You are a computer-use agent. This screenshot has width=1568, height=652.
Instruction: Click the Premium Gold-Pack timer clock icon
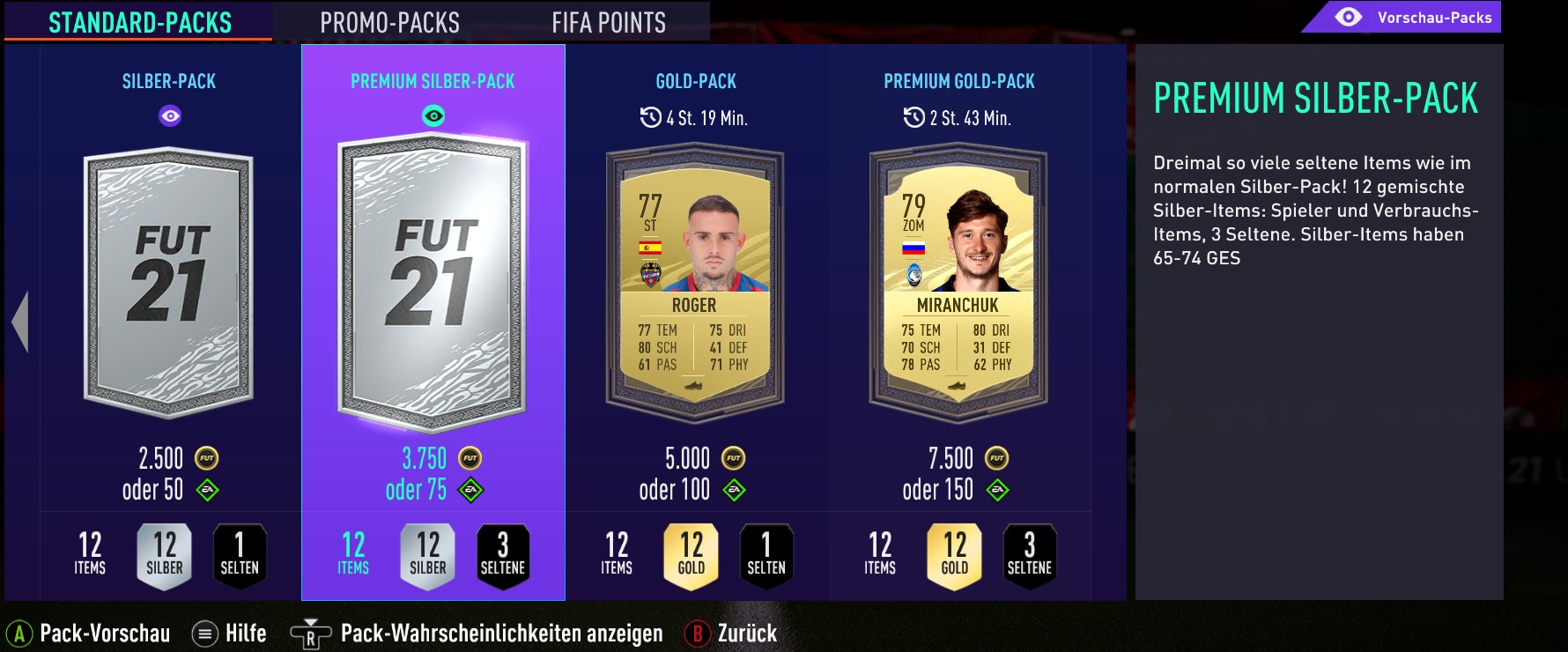tap(913, 117)
